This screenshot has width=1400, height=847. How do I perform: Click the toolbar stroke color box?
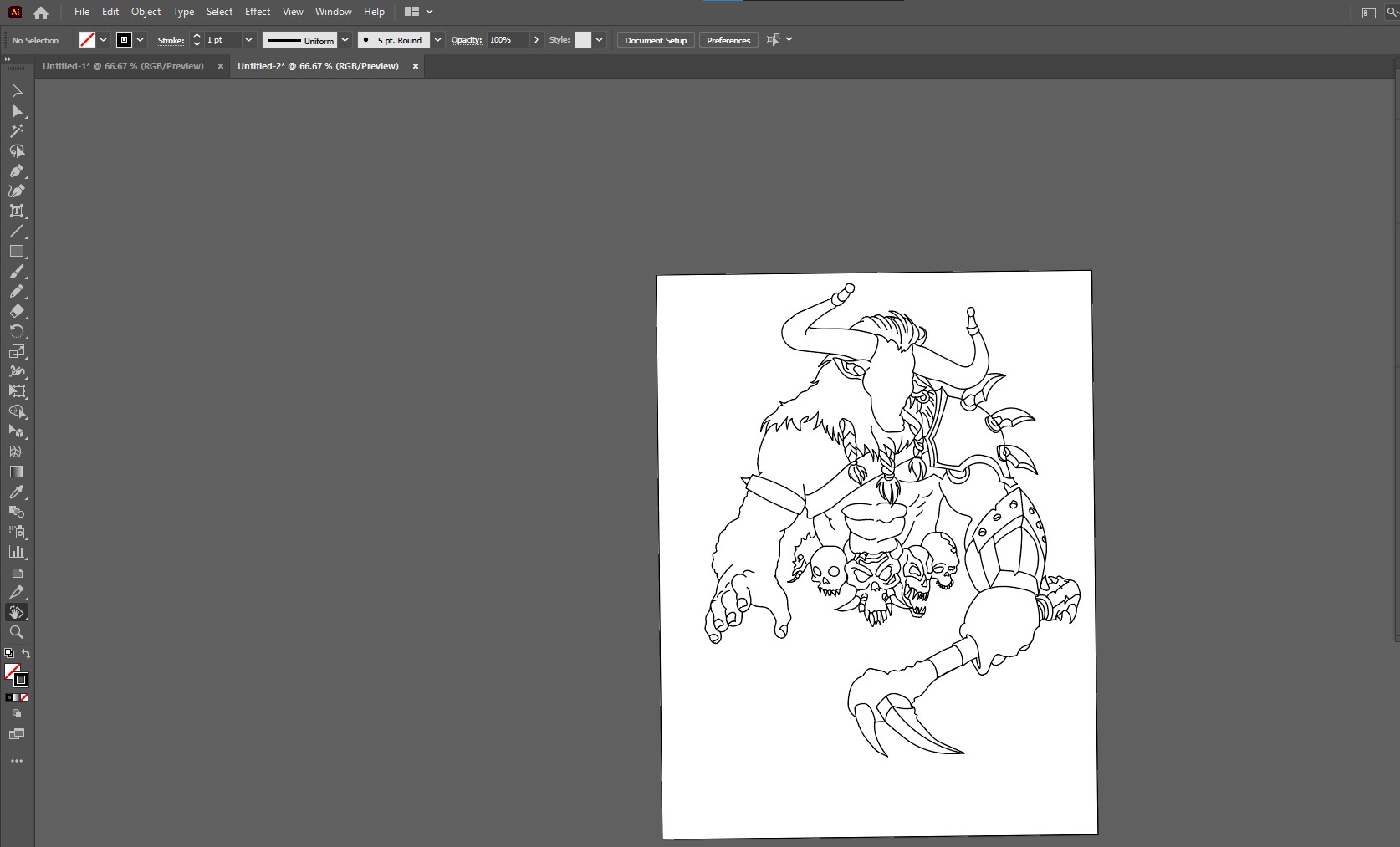click(21, 680)
